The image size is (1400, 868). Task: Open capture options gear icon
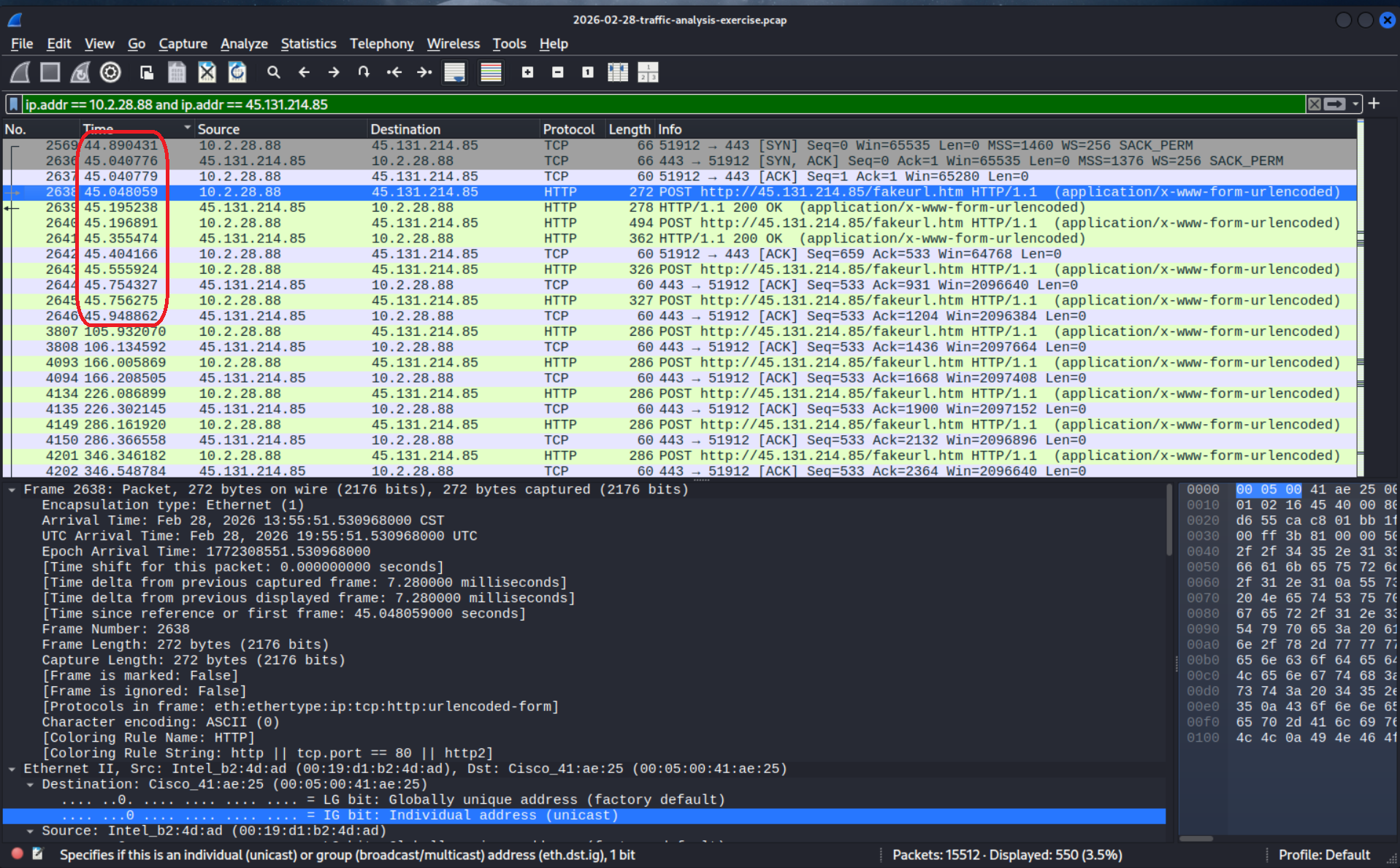pos(110,72)
